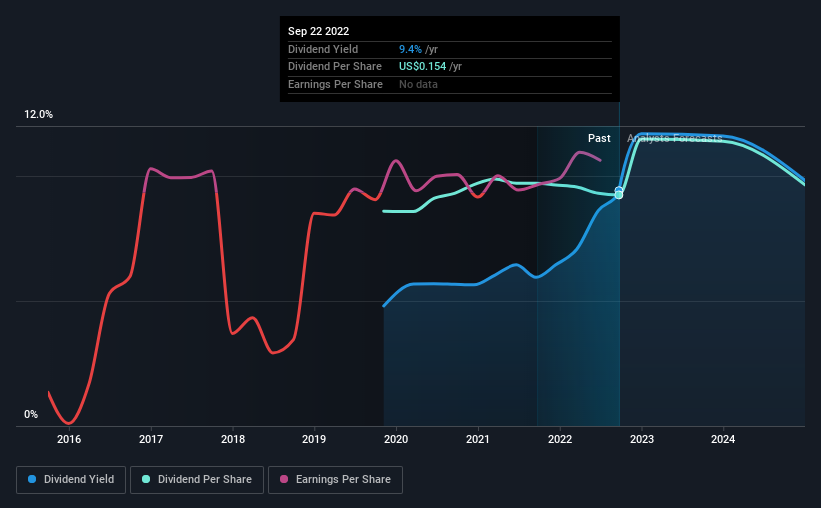The image size is (821, 508).
Task: Click the teal Dividend Per Share legend dot
Action: coord(146,479)
